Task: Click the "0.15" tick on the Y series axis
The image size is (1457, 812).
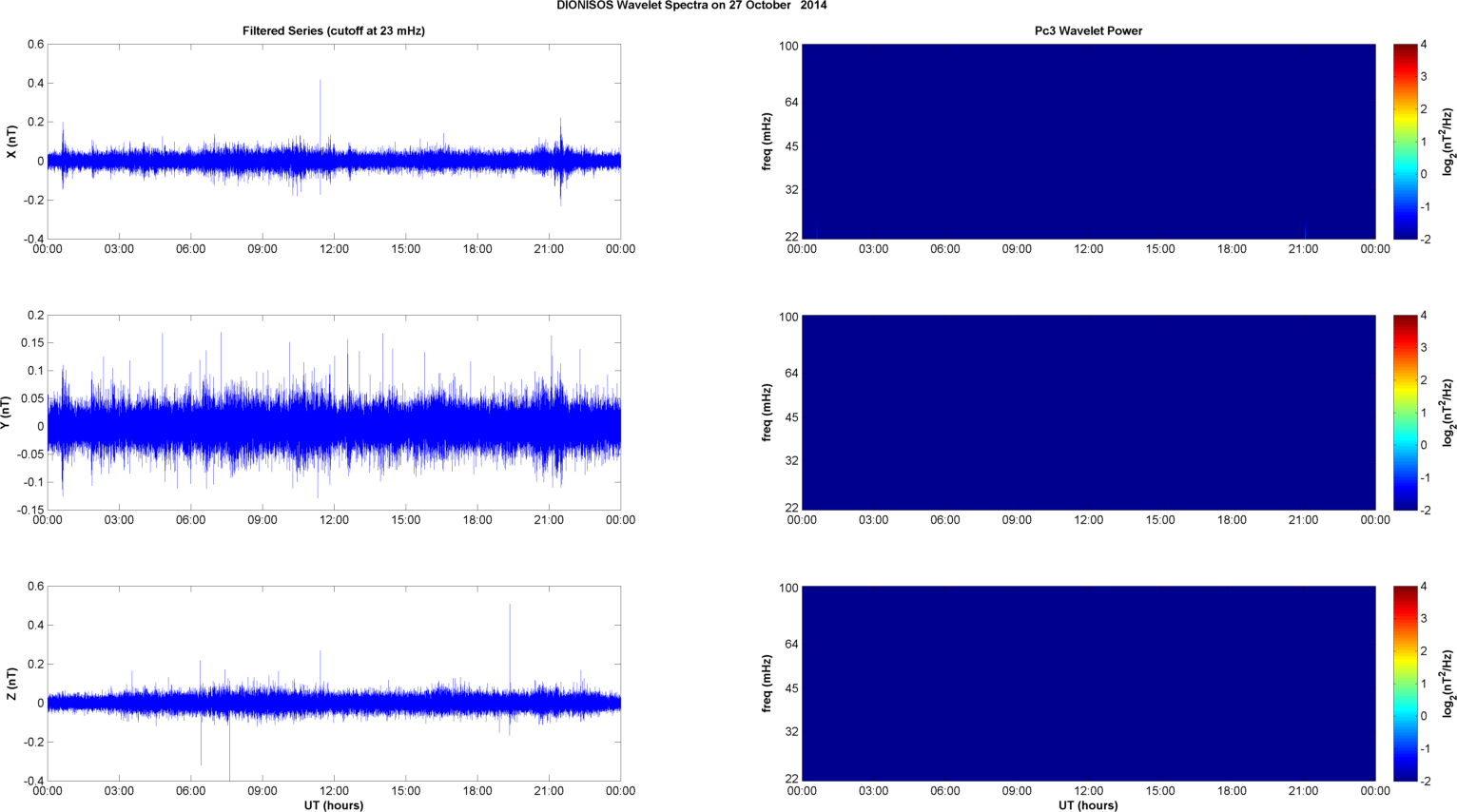Action: click(32, 343)
